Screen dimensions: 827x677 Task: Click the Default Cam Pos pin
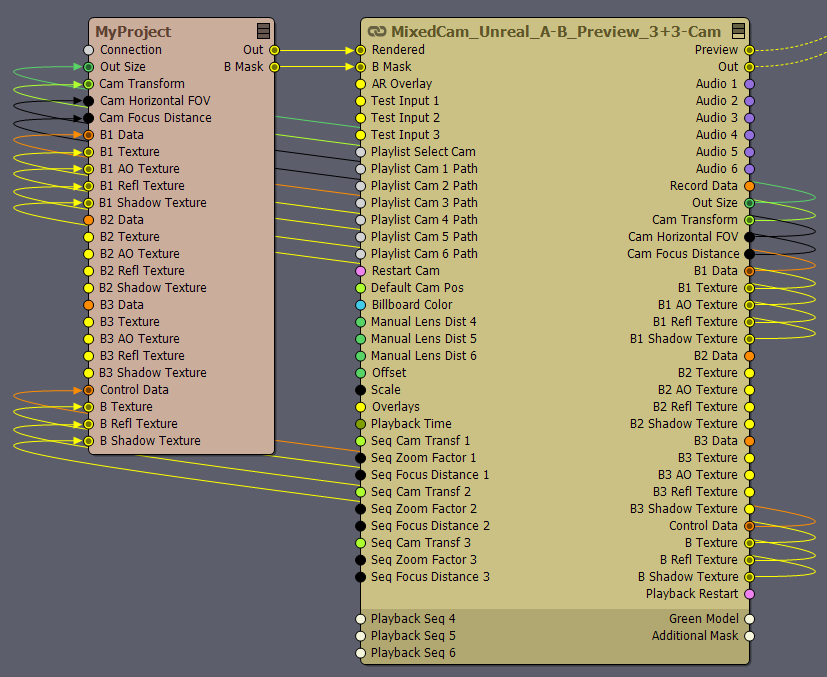point(360,288)
